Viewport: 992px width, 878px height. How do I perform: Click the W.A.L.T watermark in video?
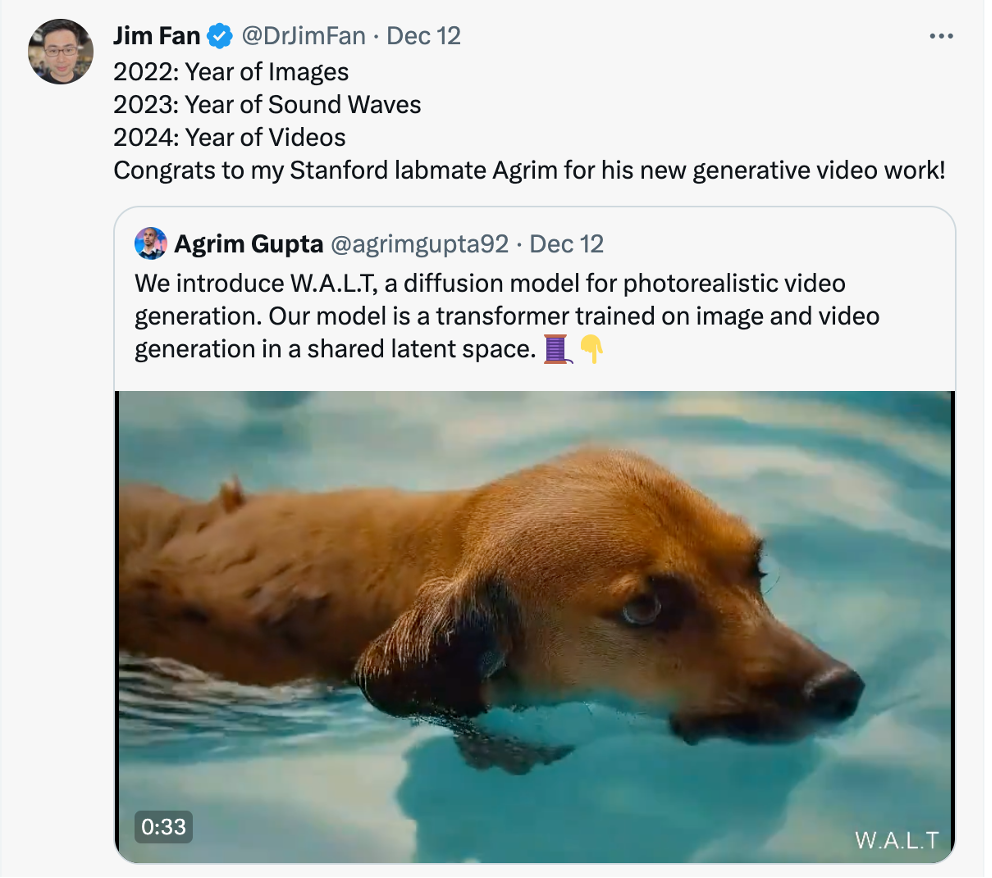pyautogui.click(x=896, y=840)
